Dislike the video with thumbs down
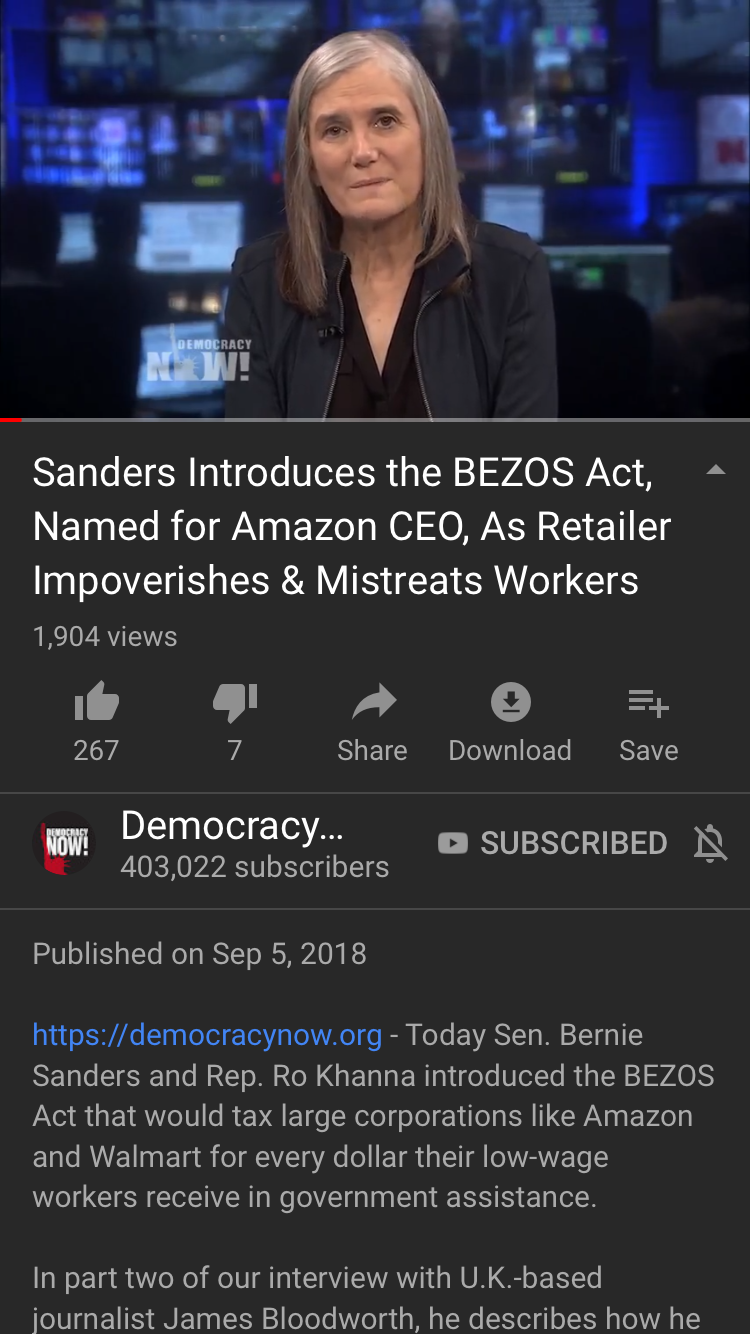 click(x=235, y=704)
